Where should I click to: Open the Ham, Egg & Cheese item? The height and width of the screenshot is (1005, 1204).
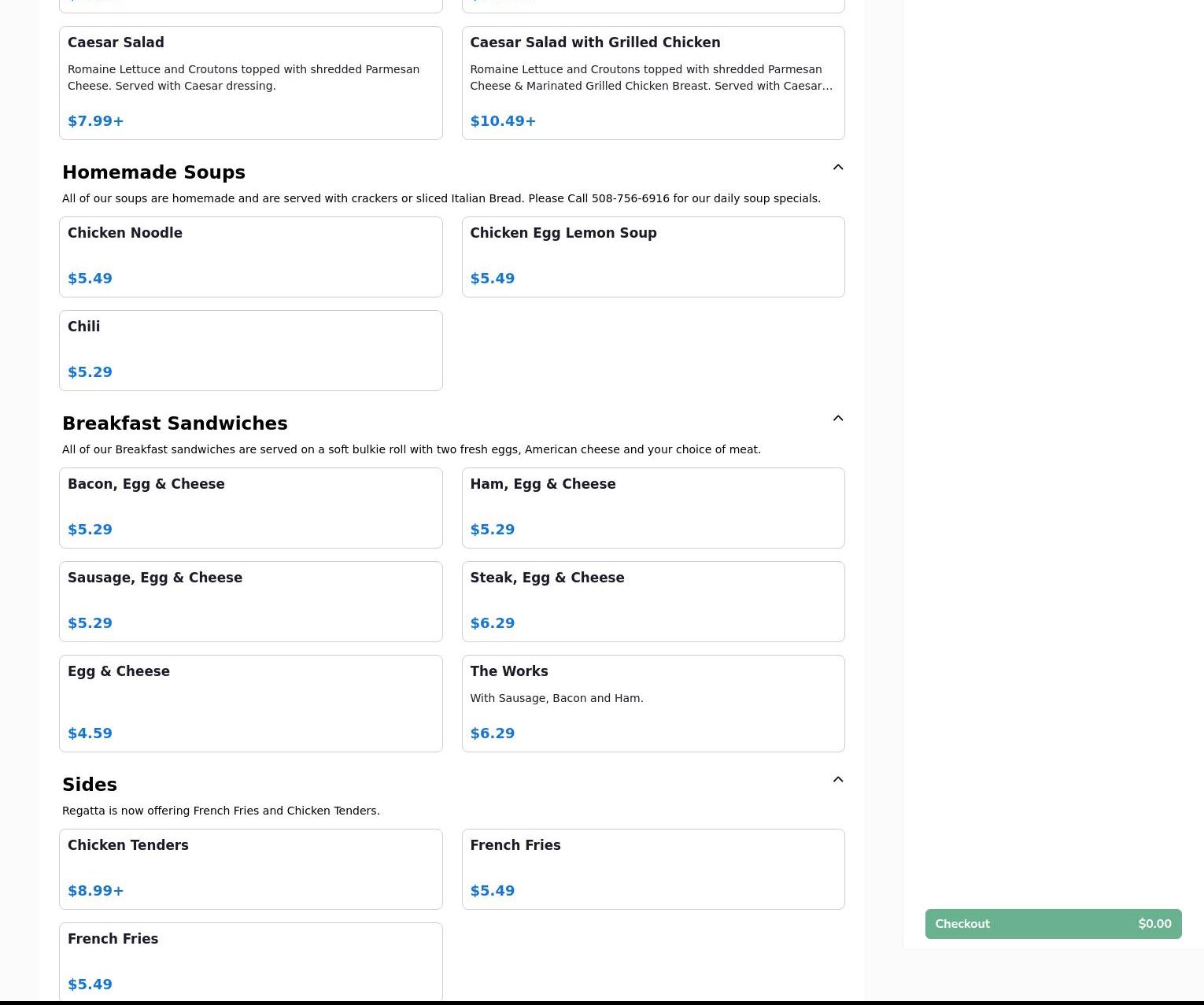click(652, 508)
